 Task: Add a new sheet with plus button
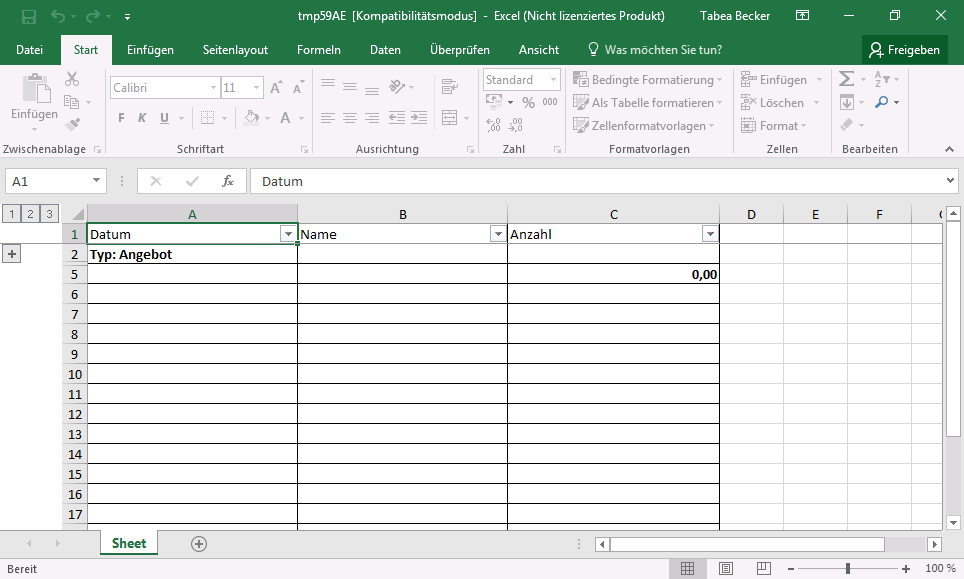[x=199, y=544]
